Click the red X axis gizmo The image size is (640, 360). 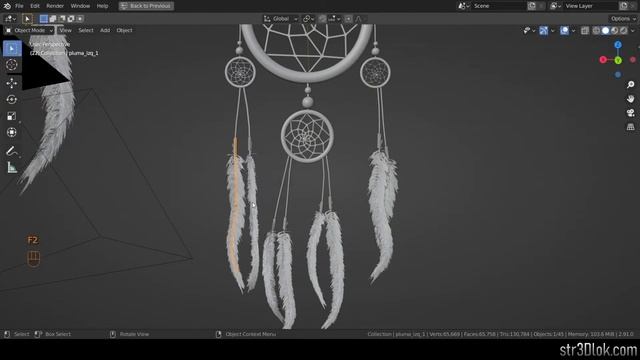click(x=603, y=60)
